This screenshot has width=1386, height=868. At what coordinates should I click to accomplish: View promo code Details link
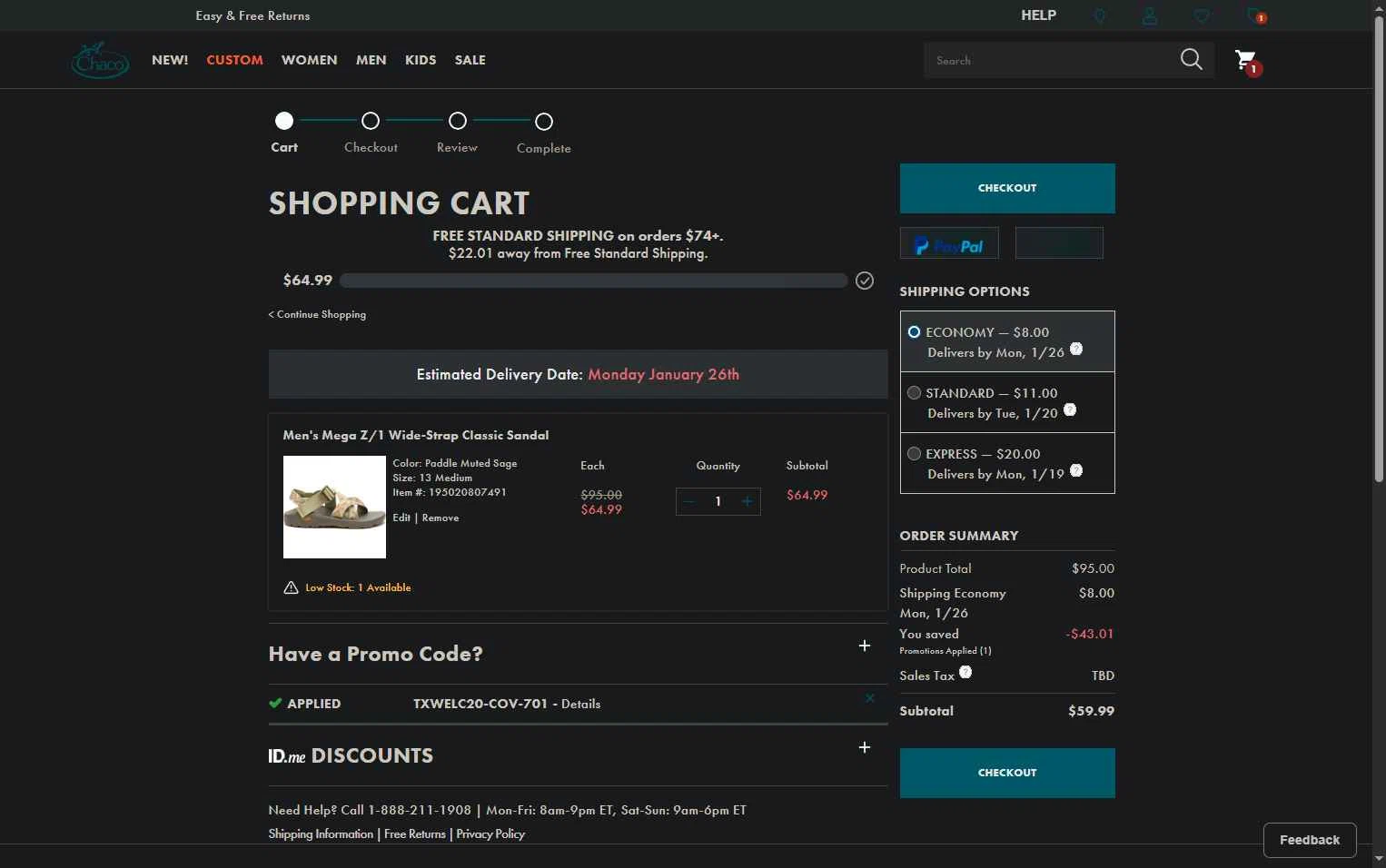pos(580,704)
